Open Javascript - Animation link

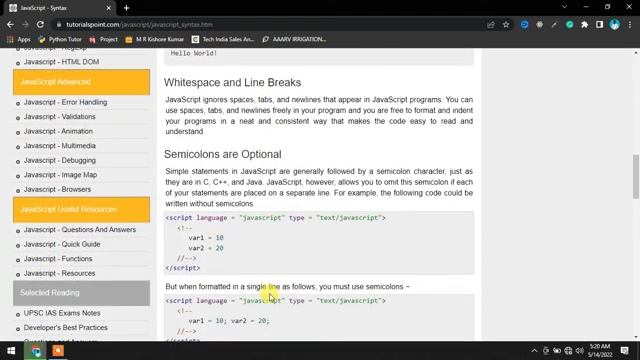(x=58, y=131)
